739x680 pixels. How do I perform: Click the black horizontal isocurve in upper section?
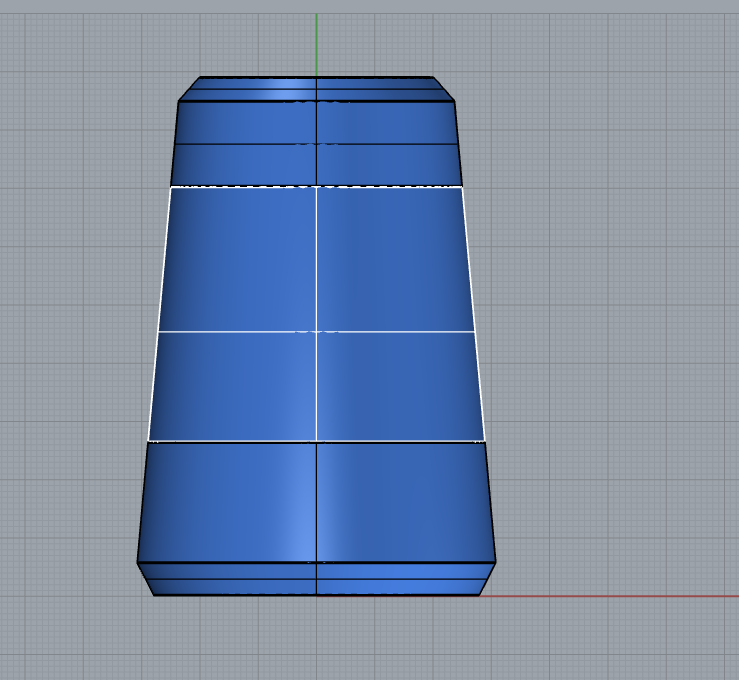pyautogui.click(x=240, y=144)
